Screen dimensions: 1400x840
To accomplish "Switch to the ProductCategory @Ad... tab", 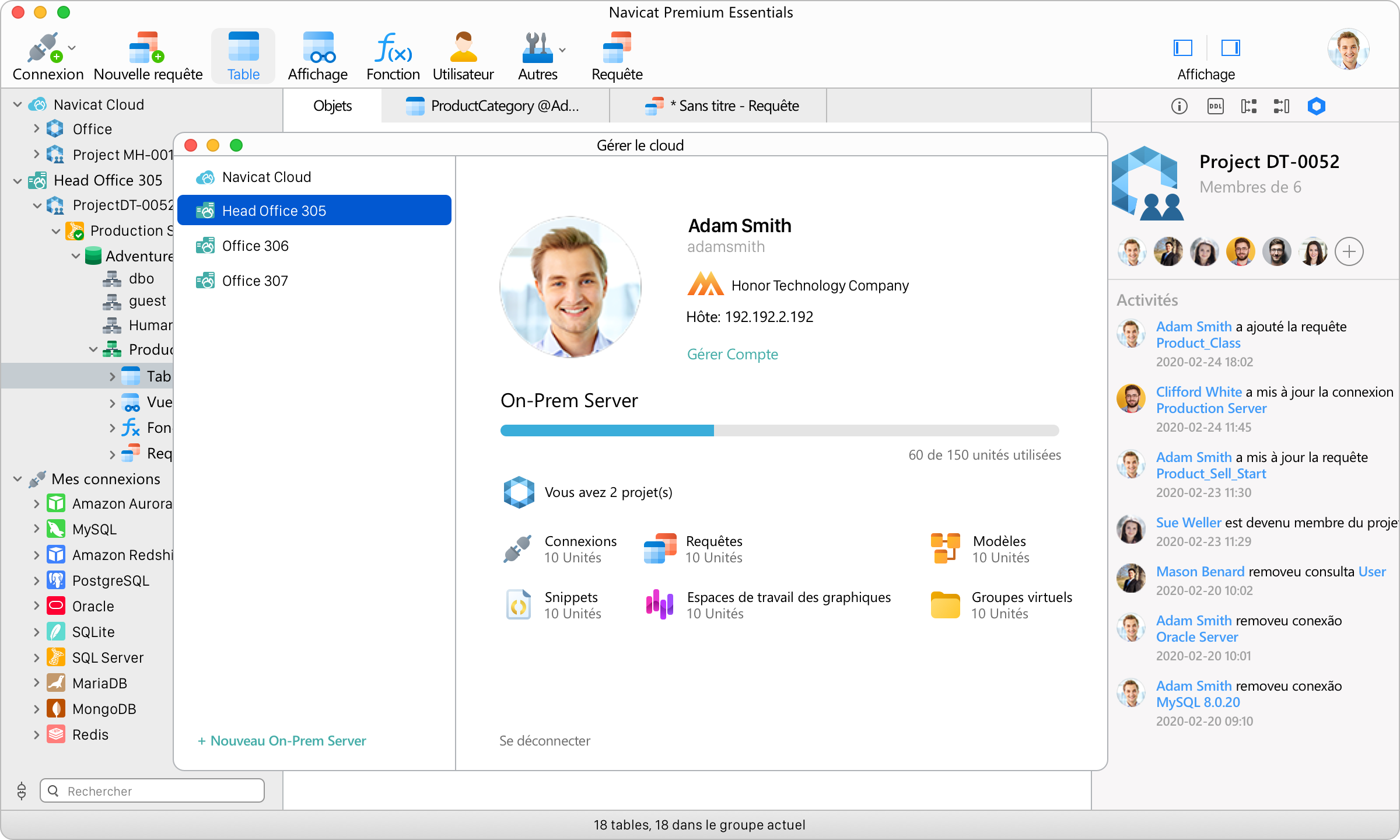I will click(x=495, y=106).
